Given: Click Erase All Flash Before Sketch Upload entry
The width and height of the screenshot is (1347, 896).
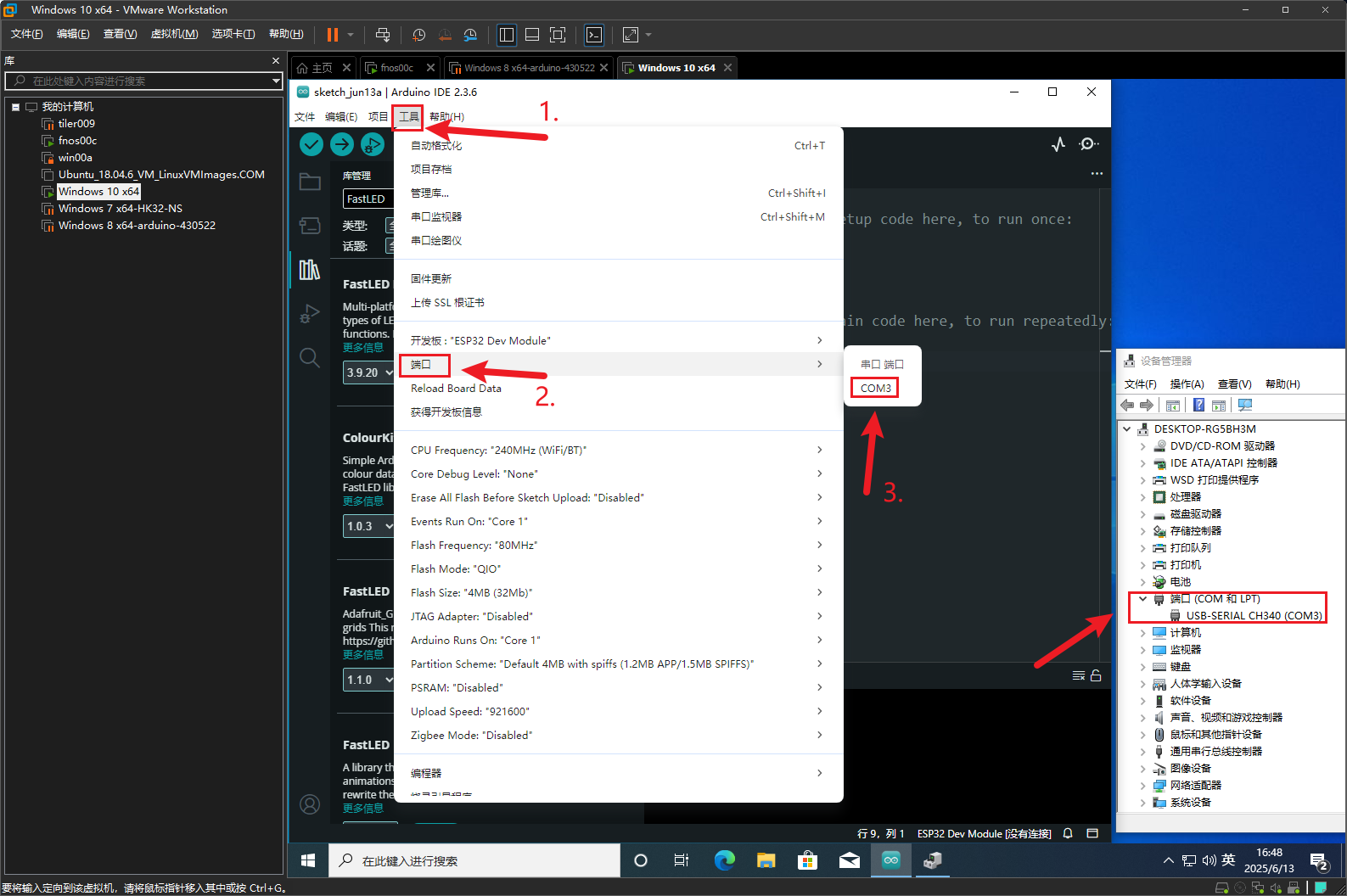Looking at the screenshot, I should click(618, 498).
